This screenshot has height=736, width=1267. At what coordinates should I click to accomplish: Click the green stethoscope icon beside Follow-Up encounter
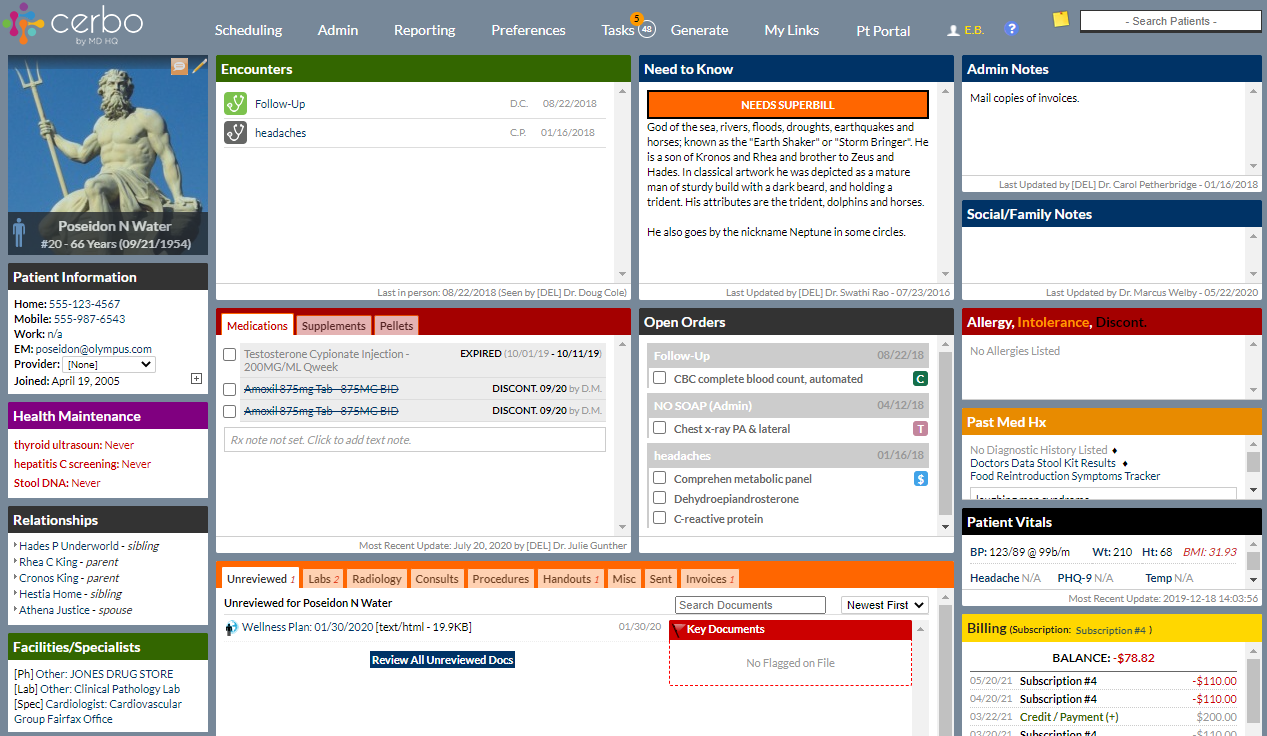tap(235, 102)
